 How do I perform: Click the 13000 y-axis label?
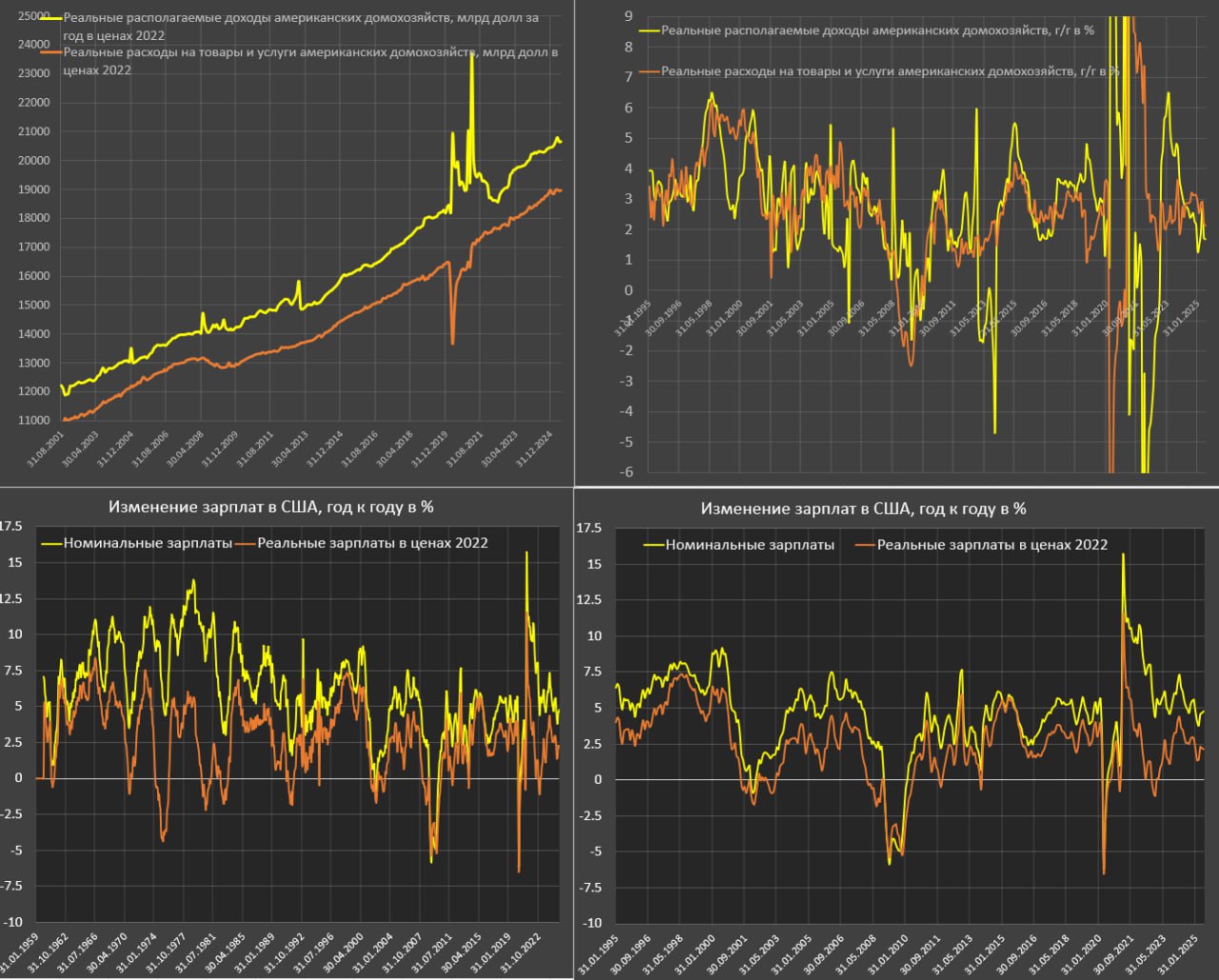click(34, 363)
